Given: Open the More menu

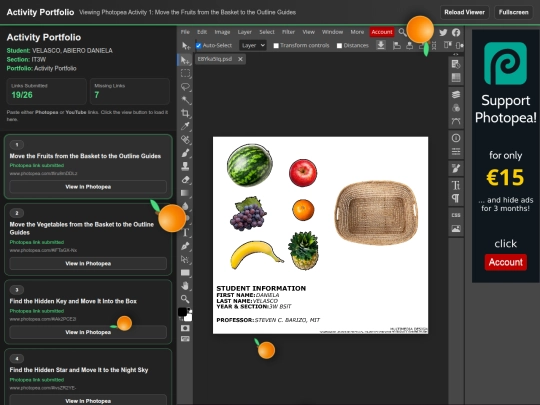Looking at the screenshot, I should [x=357, y=32].
